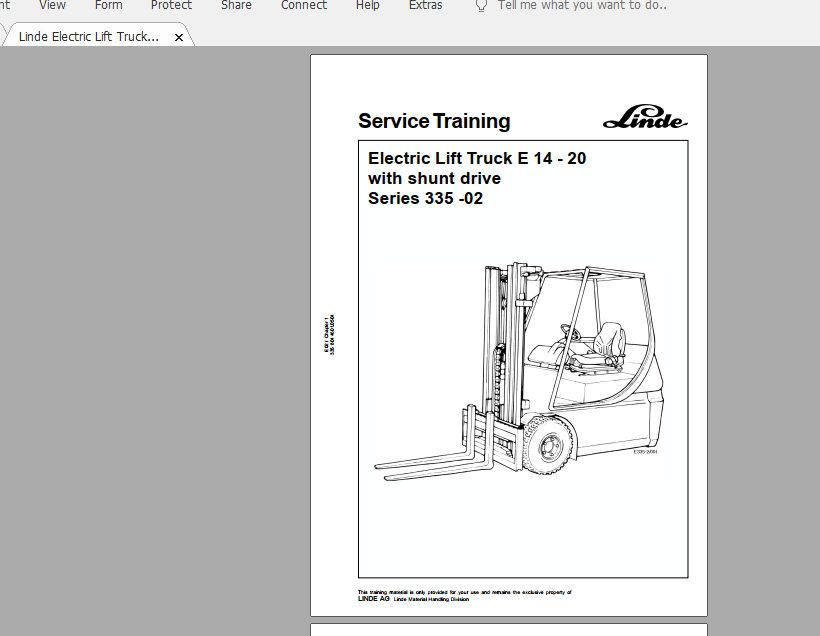This screenshot has height=636, width=820.
Task: Click the 'Series 335 -02' text line
Action: click(x=425, y=198)
